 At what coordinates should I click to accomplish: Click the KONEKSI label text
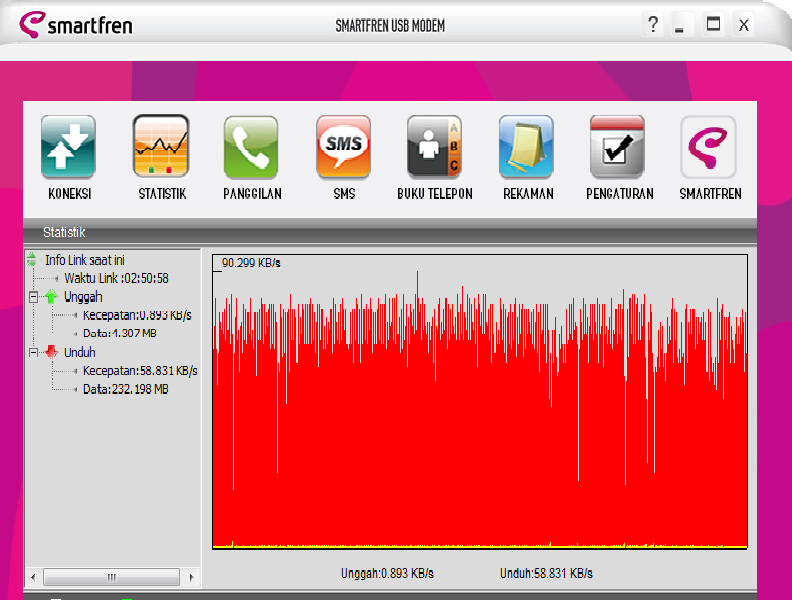click(70, 194)
